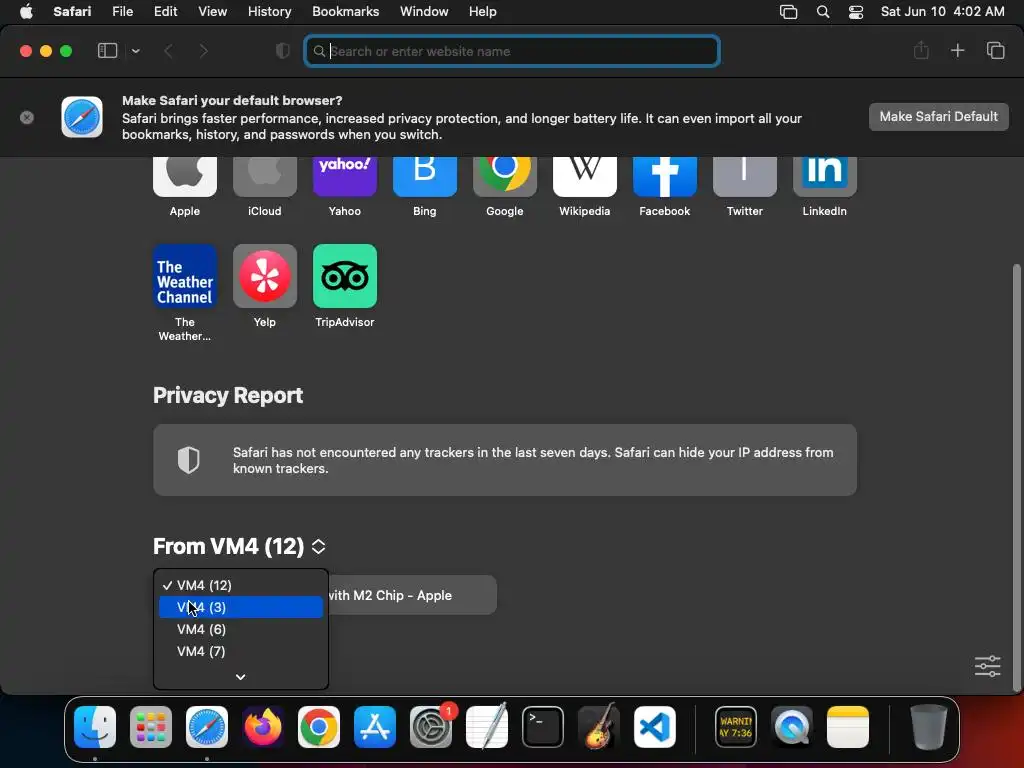Open the Bing favorite
Viewport: 1024px width, 768px height.
(x=424, y=186)
